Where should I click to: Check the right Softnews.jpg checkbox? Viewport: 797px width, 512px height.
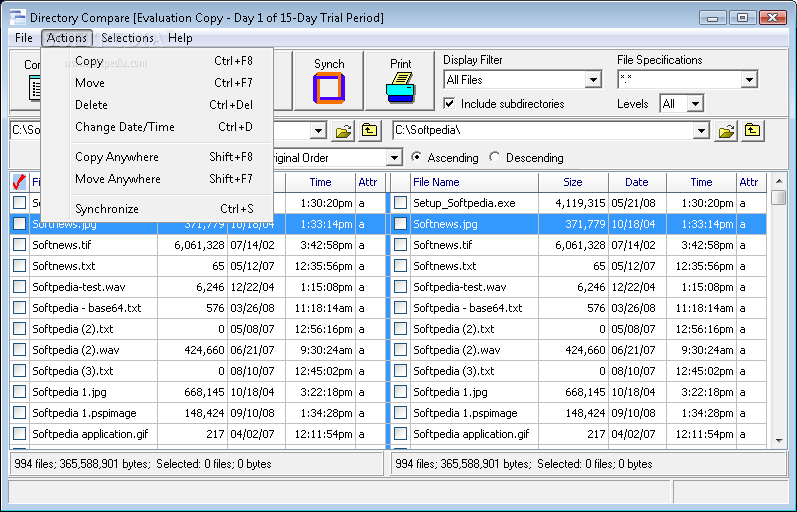401,224
